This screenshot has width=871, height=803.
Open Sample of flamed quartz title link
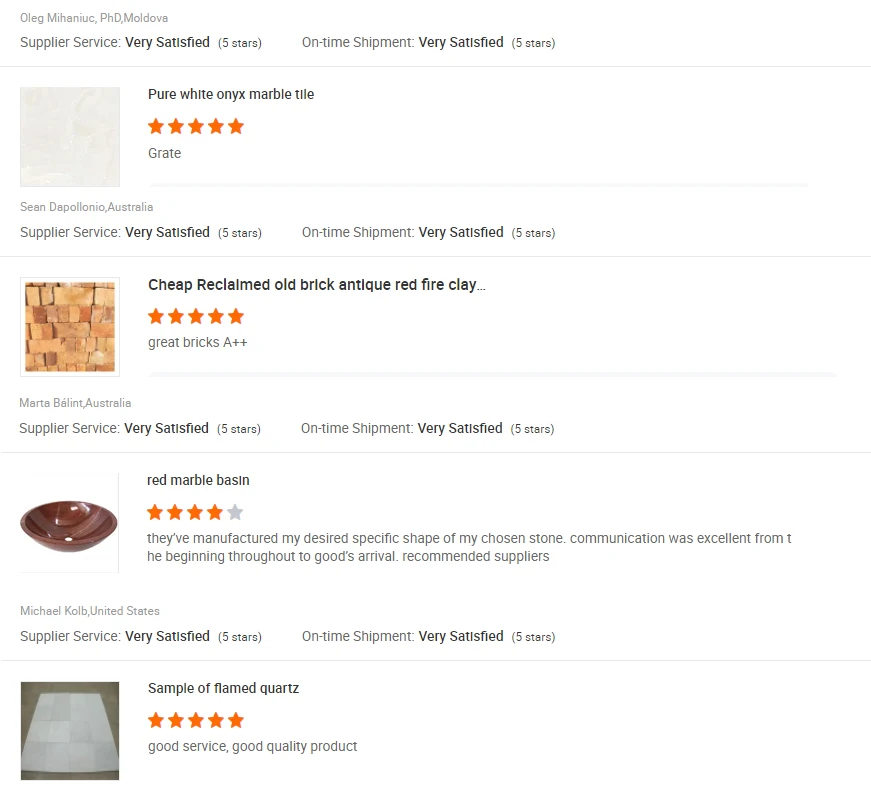pos(223,689)
